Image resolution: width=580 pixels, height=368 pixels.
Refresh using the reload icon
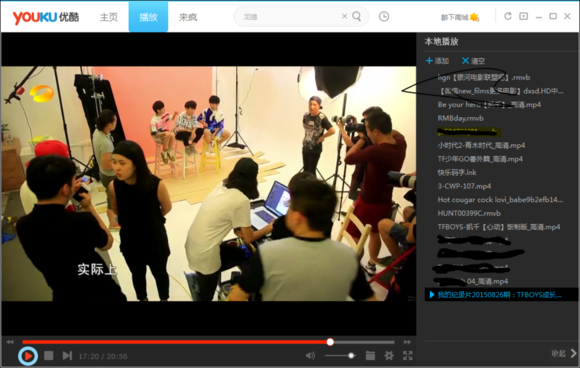[x=508, y=16]
